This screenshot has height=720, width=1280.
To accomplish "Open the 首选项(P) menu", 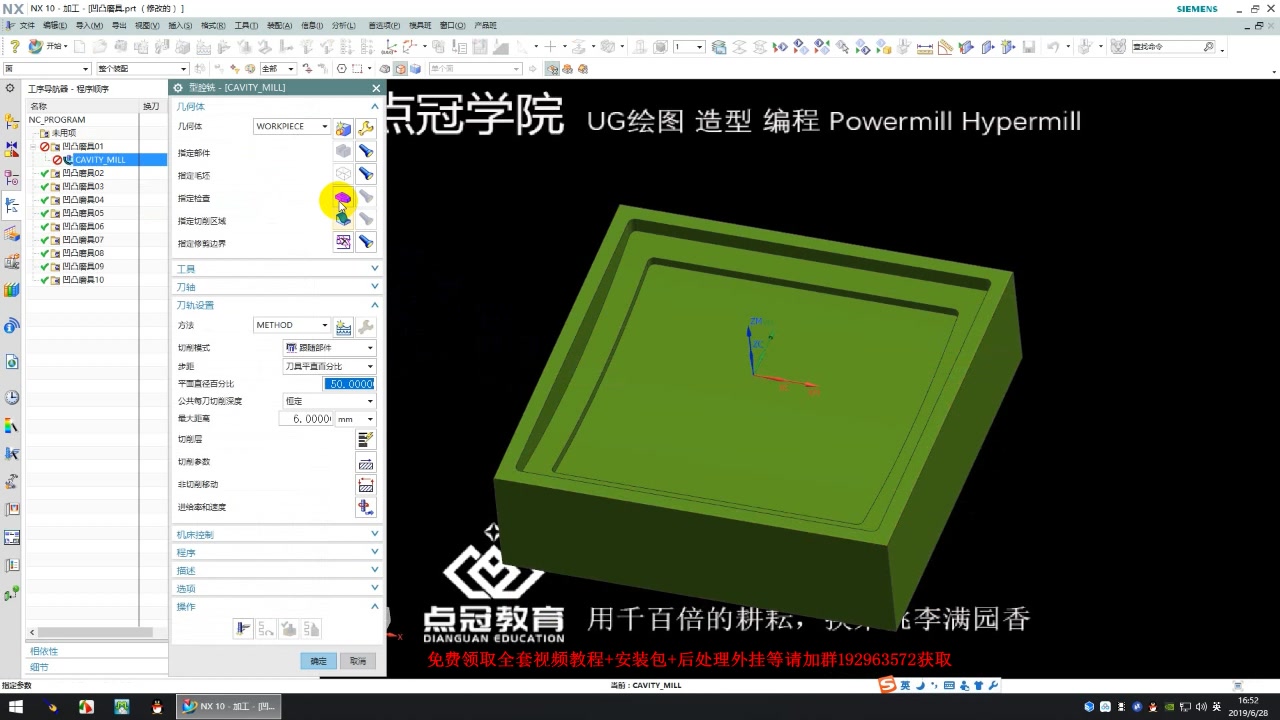I will click(384, 25).
